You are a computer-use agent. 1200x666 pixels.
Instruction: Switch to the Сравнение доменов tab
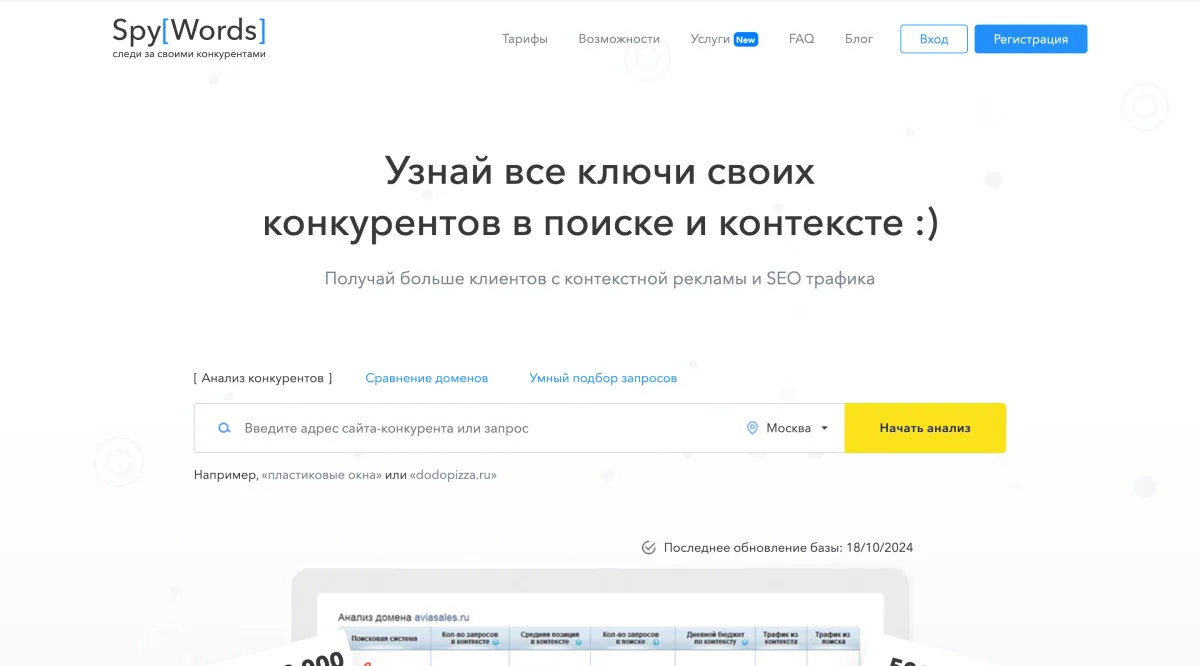pos(427,378)
